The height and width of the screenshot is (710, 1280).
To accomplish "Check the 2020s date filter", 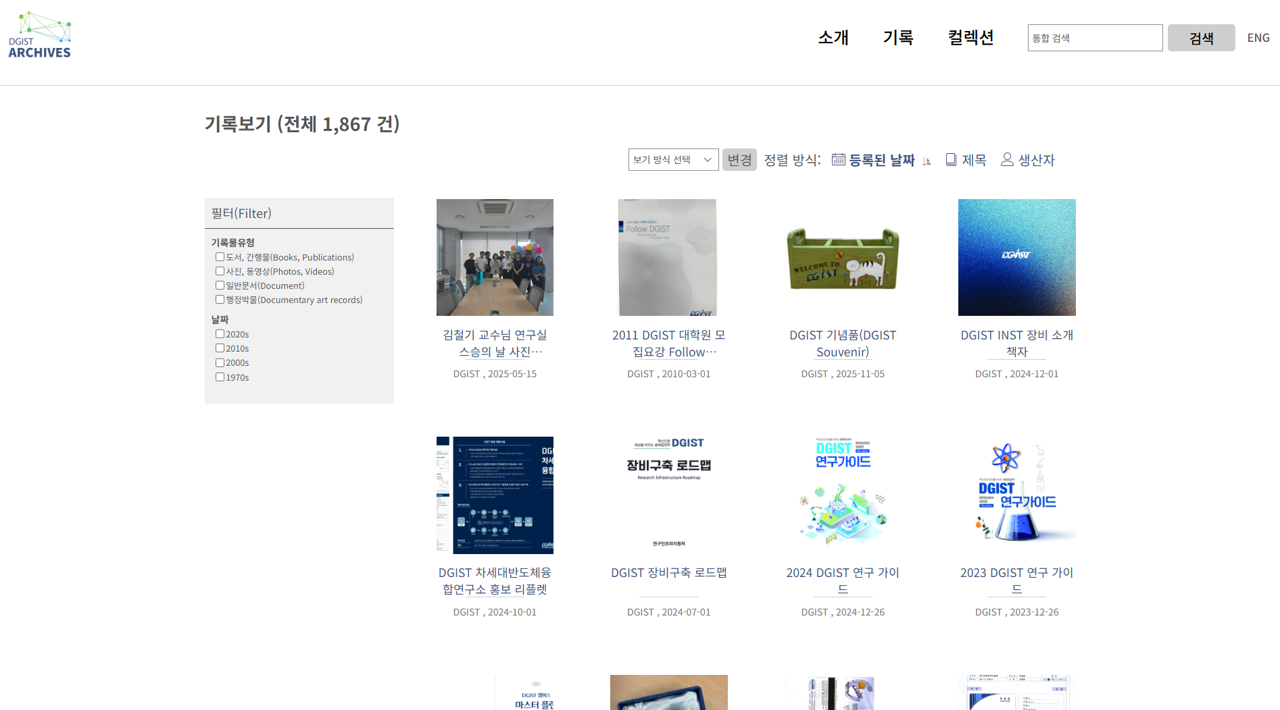I will [x=220, y=334].
